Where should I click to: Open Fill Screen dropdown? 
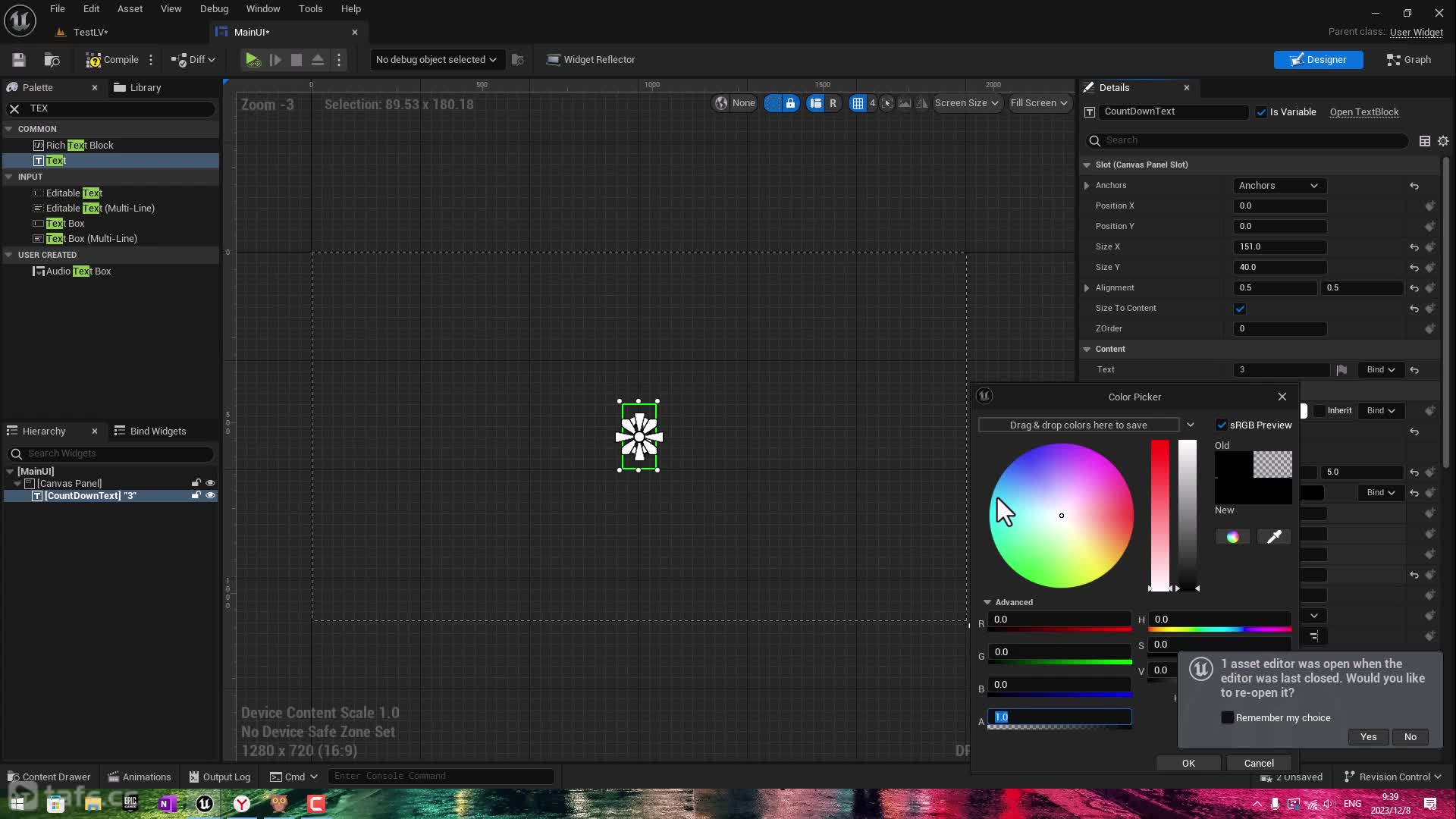[1039, 103]
